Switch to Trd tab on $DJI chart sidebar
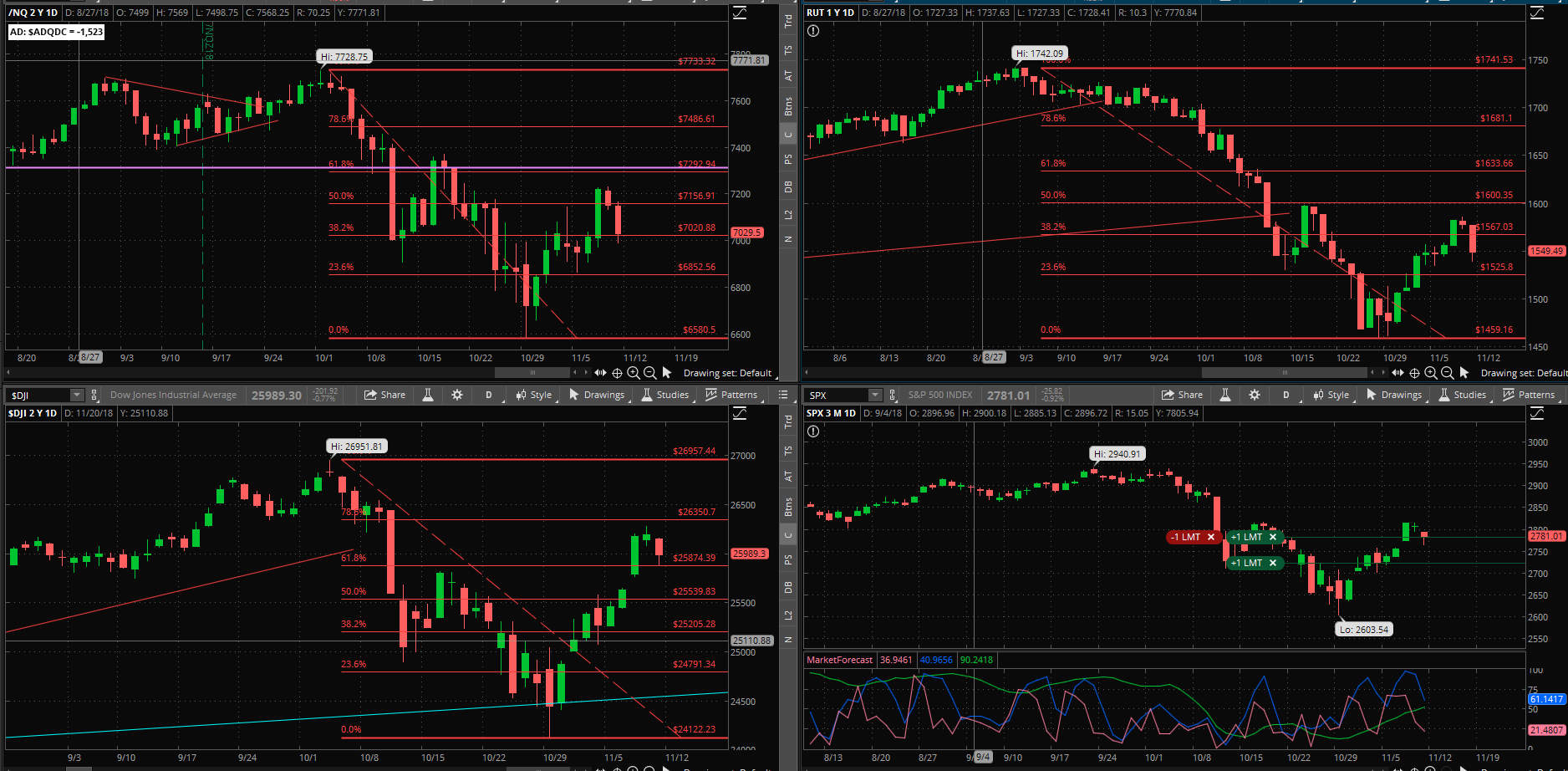 pyautogui.click(x=787, y=422)
